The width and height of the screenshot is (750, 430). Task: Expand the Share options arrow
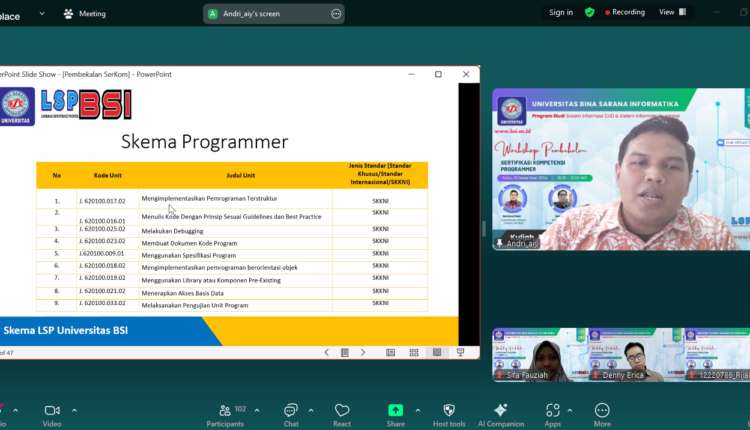(x=418, y=410)
